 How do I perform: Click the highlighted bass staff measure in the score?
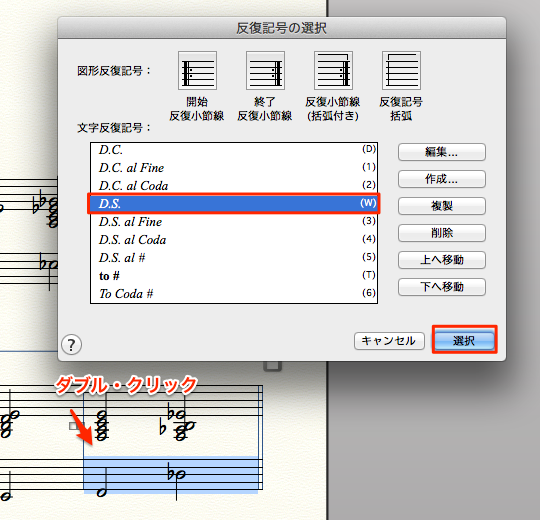(x=171, y=475)
